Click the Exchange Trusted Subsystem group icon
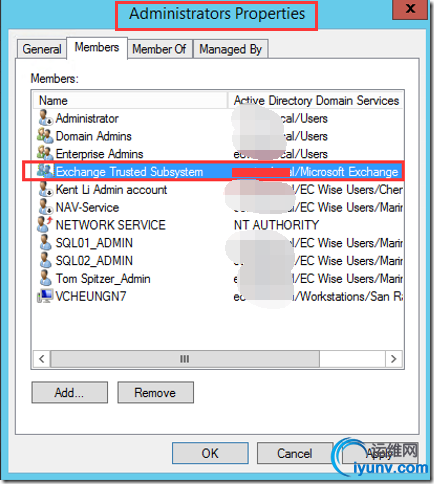 click(45, 171)
